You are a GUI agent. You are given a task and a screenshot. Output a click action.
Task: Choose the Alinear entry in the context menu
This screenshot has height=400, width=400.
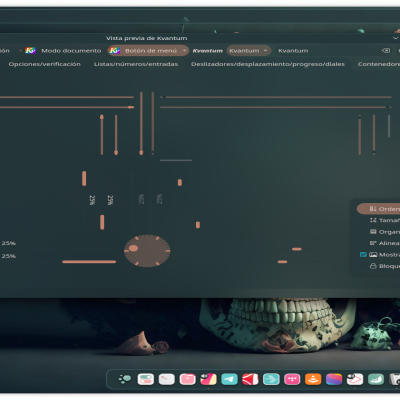379,243
